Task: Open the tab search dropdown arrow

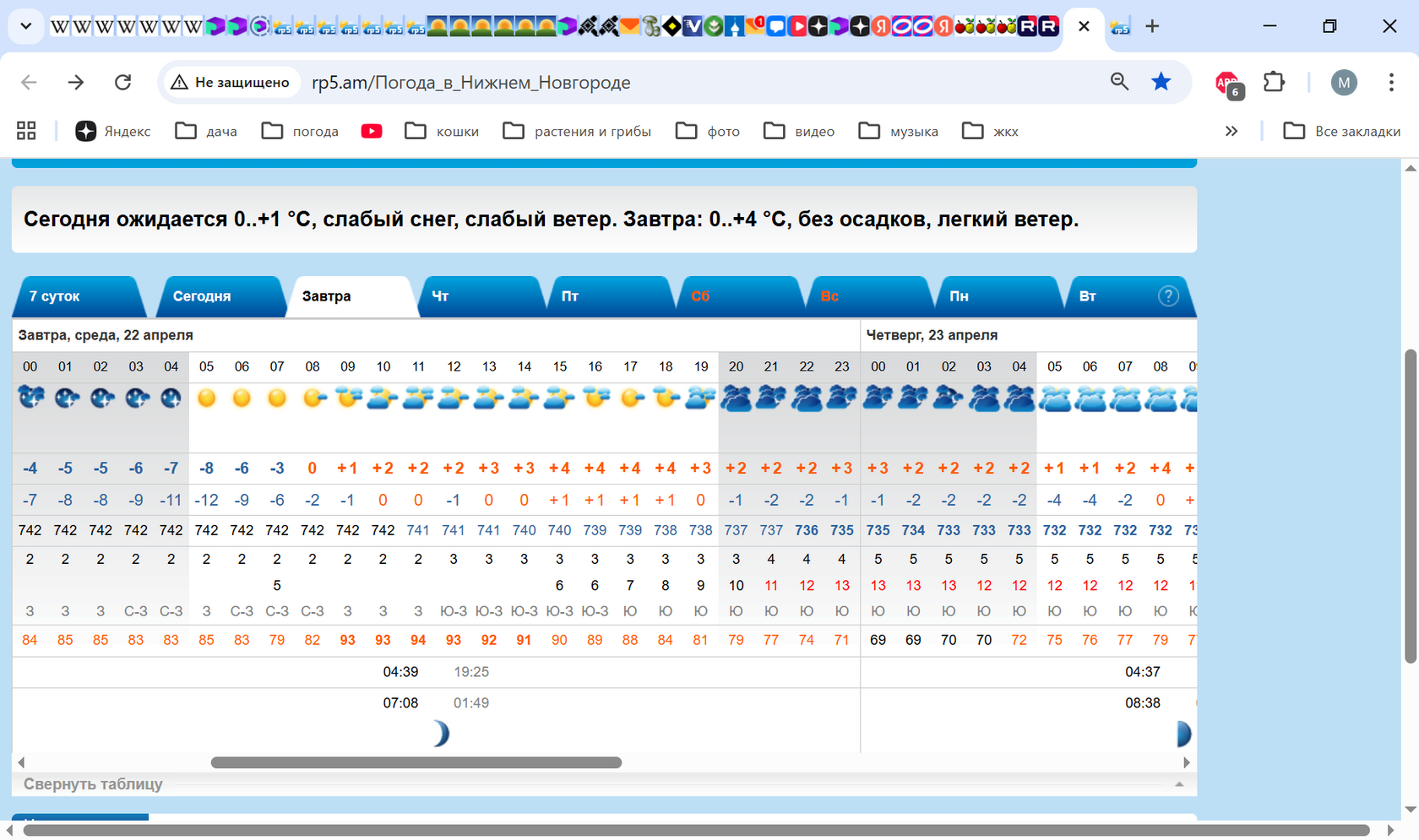Action: (x=26, y=26)
